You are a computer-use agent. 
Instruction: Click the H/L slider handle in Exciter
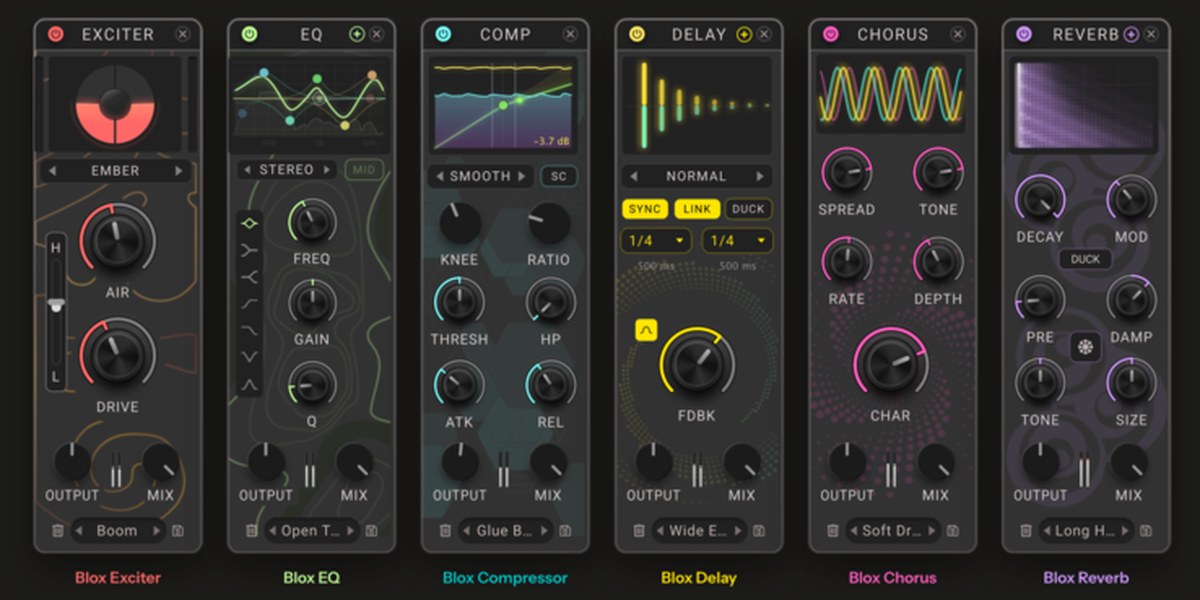coord(56,304)
